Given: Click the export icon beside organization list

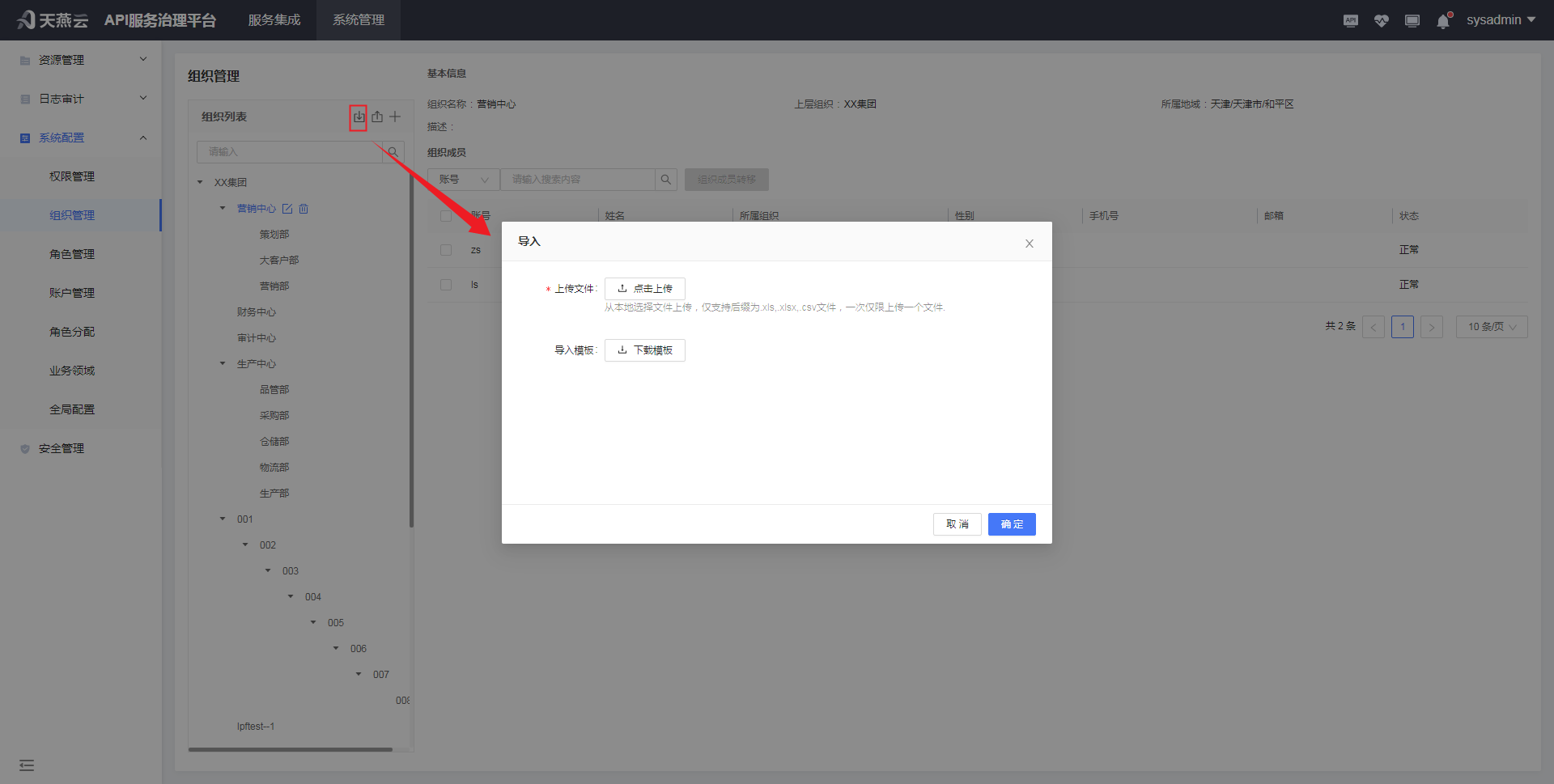Looking at the screenshot, I should [377, 117].
